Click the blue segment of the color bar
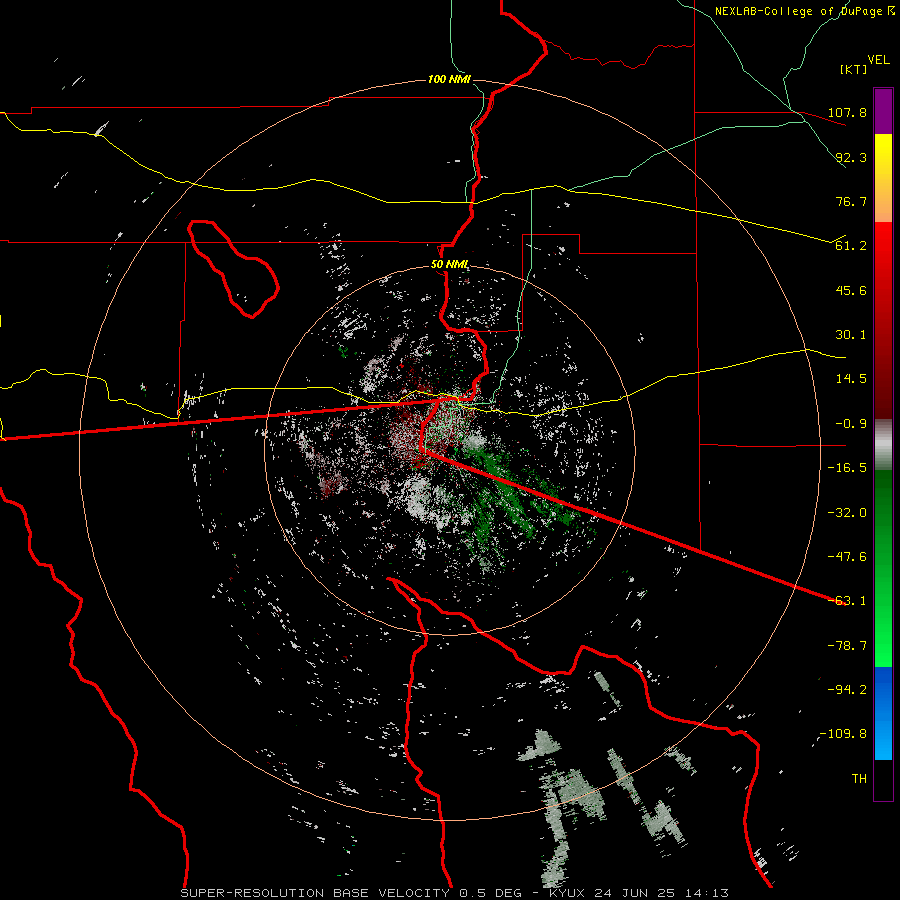Screen dimensions: 900x900 [883, 713]
